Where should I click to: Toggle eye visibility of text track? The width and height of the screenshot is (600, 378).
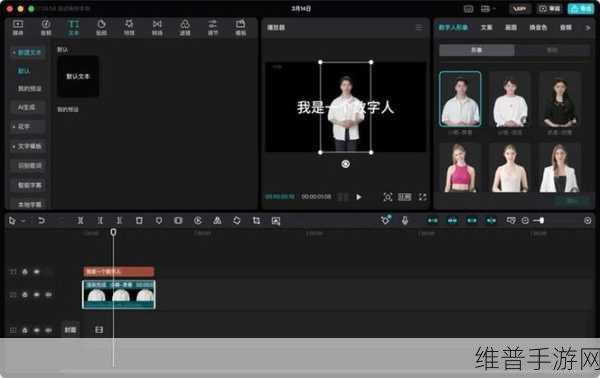pyautogui.click(x=37, y=272)
